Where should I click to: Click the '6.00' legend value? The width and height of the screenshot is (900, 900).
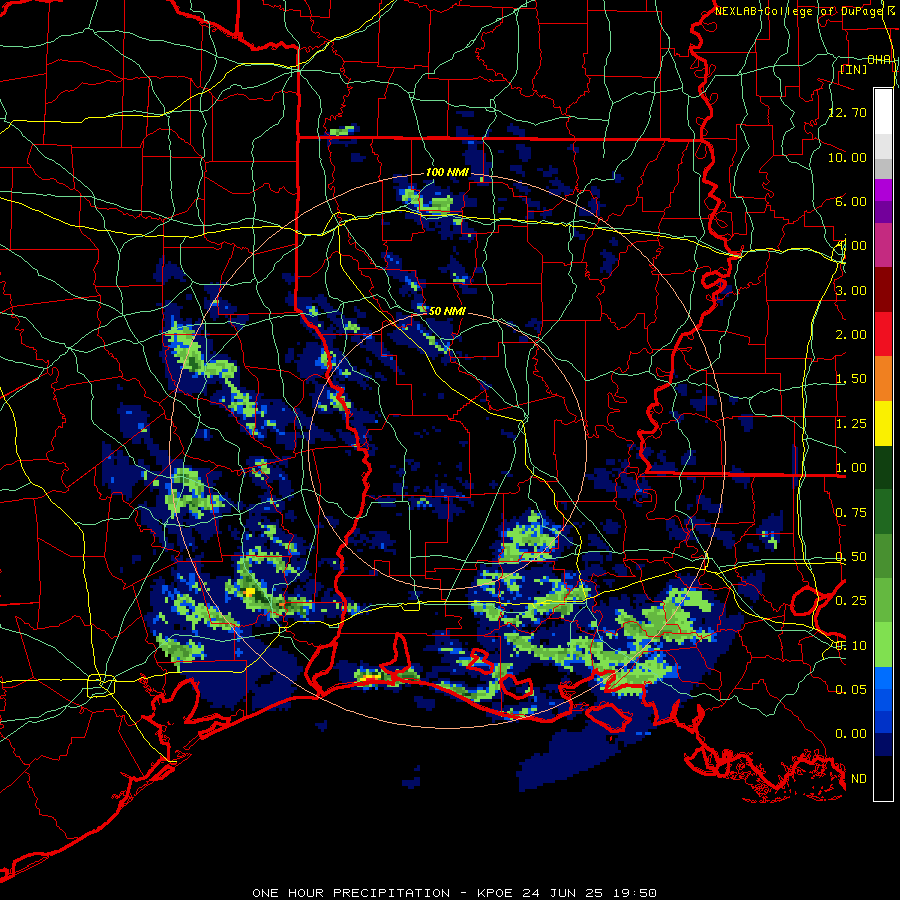(851, 201)
